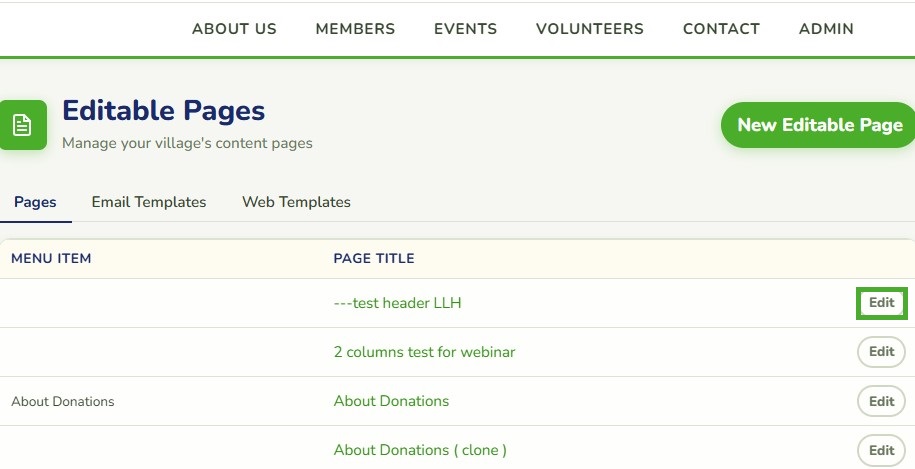The height and width of the screenshot is (469, 915).
Task: Create a New Editable Page
Action: tap(818, 125)
